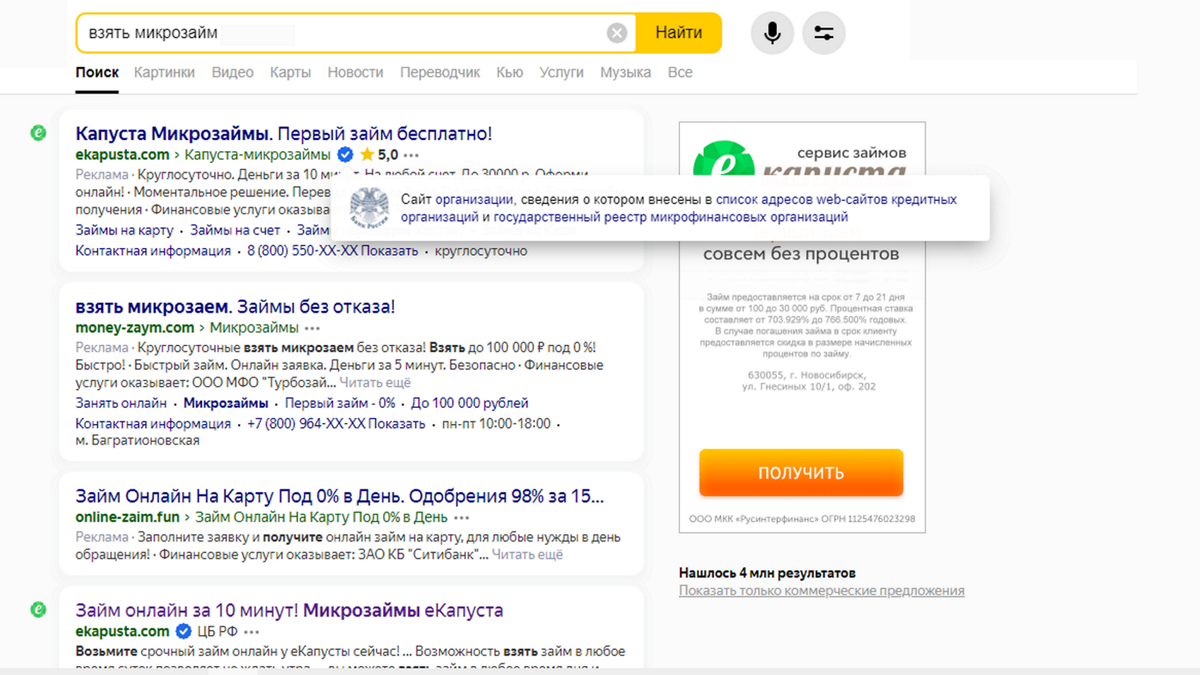Click the Bank of Russia emblem in the tooltip
The image size is (1200, 675).
368,208
